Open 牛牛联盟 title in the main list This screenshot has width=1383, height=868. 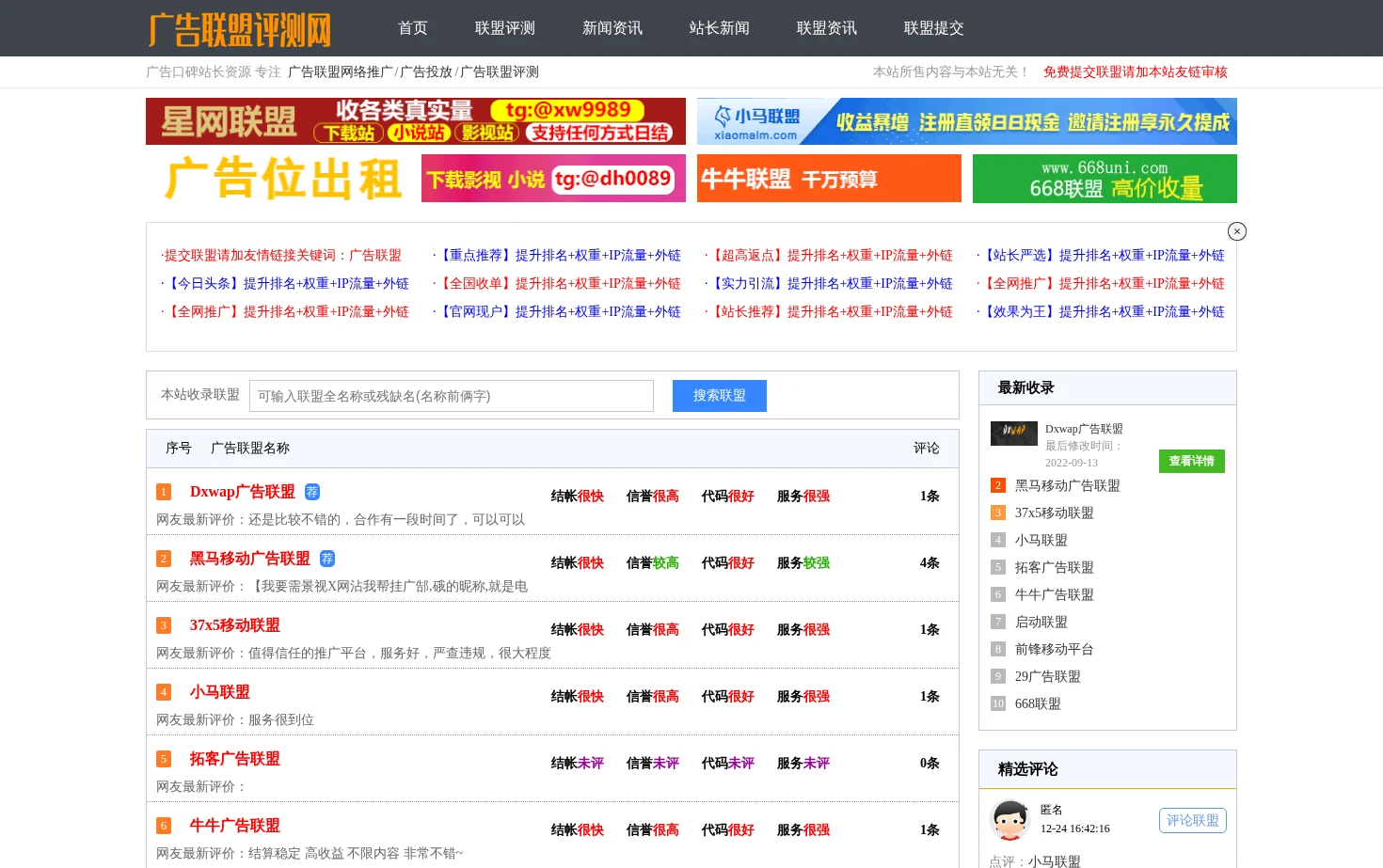pyautogui.click(x=235, y=826)
